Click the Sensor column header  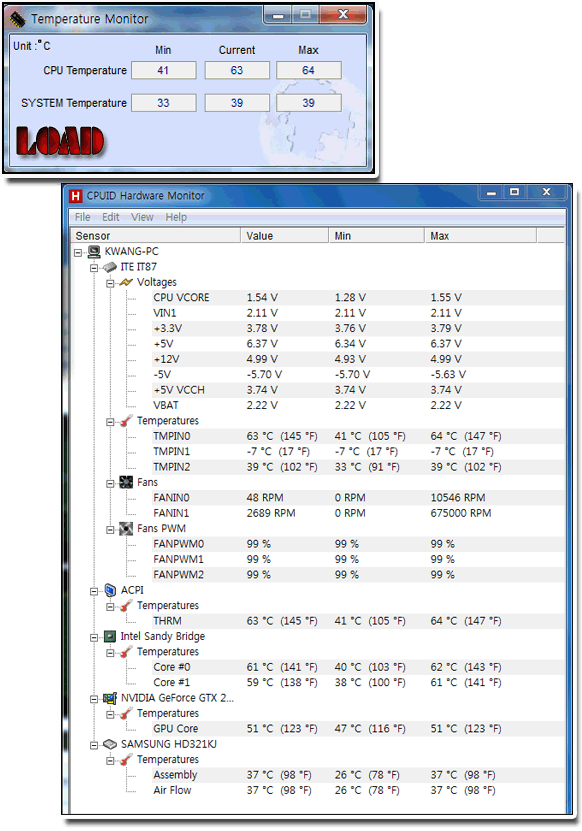pos(156,236)
